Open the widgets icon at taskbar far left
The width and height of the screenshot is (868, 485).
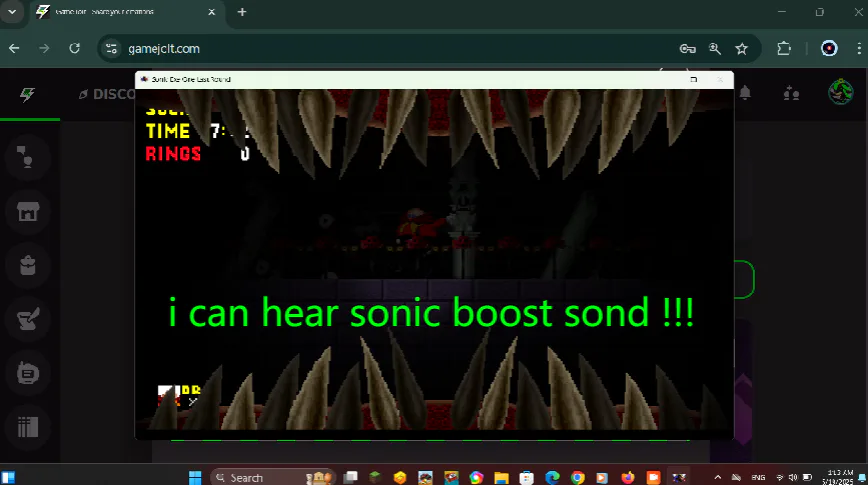coord(8,477)
